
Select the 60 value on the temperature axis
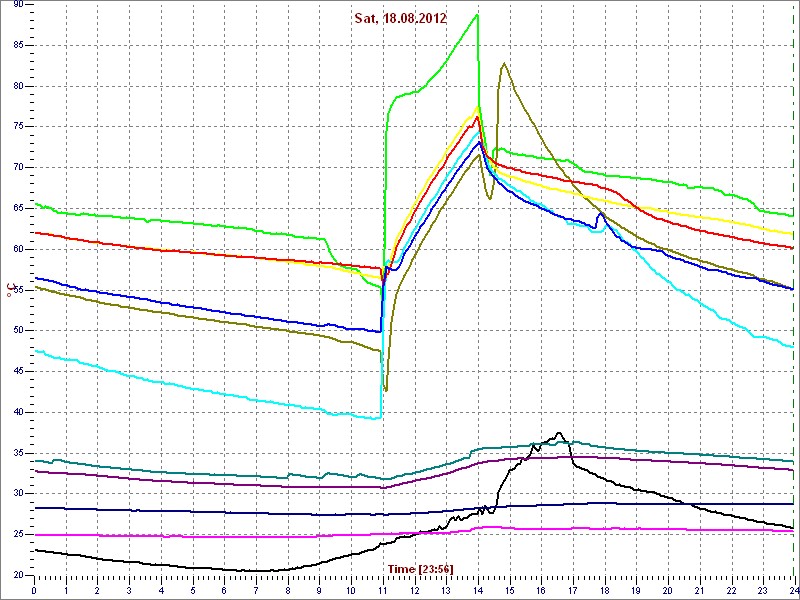18,249
